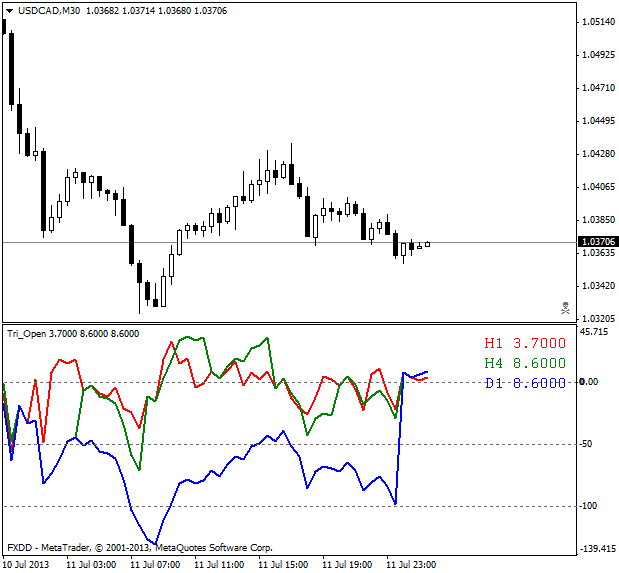
Task: Select the 10 Jul 2013 time axis label
Action: (x=26, y=565)
